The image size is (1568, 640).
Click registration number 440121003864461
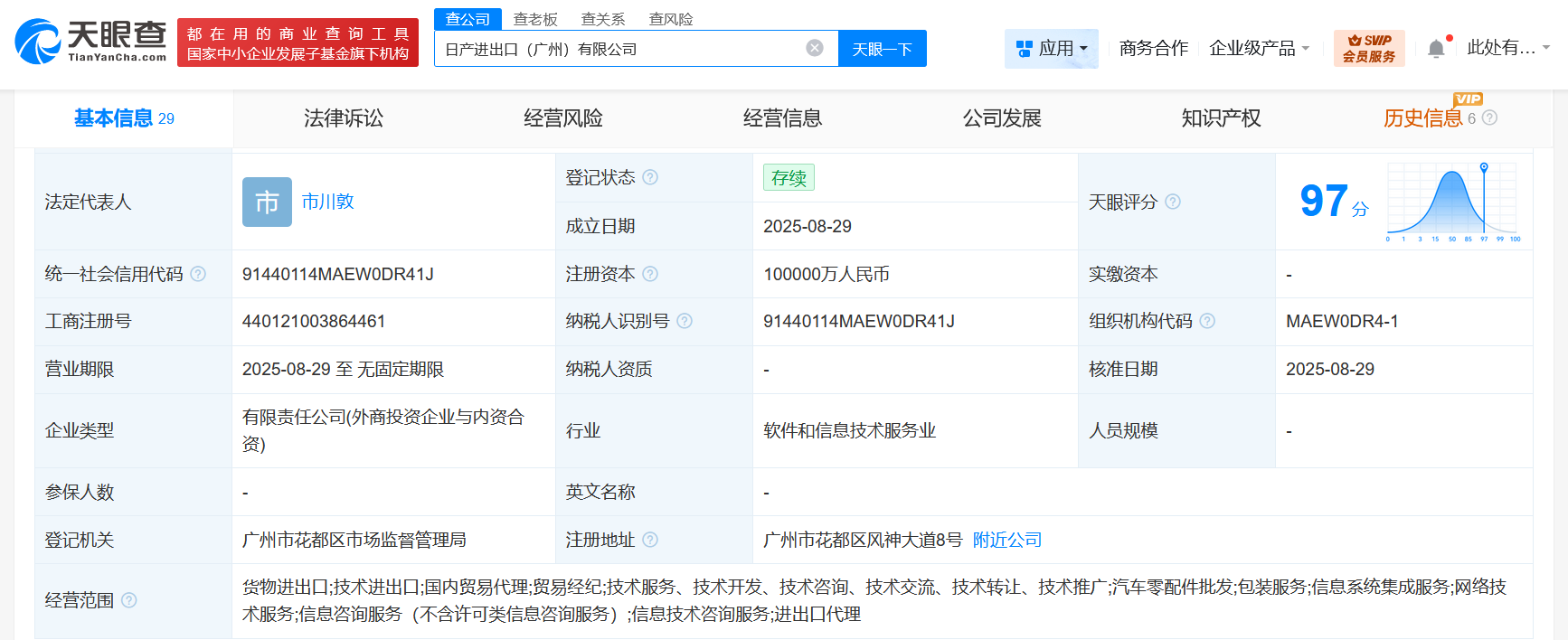[x=314, y=321]
